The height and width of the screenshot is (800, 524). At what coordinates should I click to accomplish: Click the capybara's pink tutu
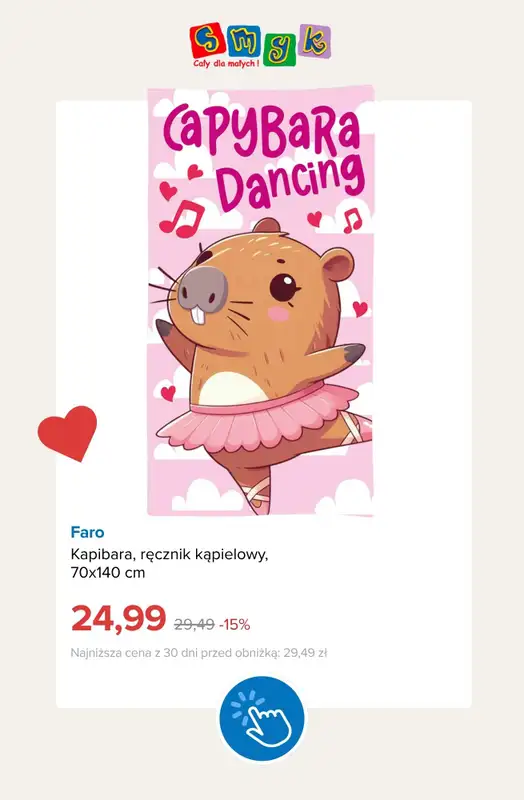259,416
